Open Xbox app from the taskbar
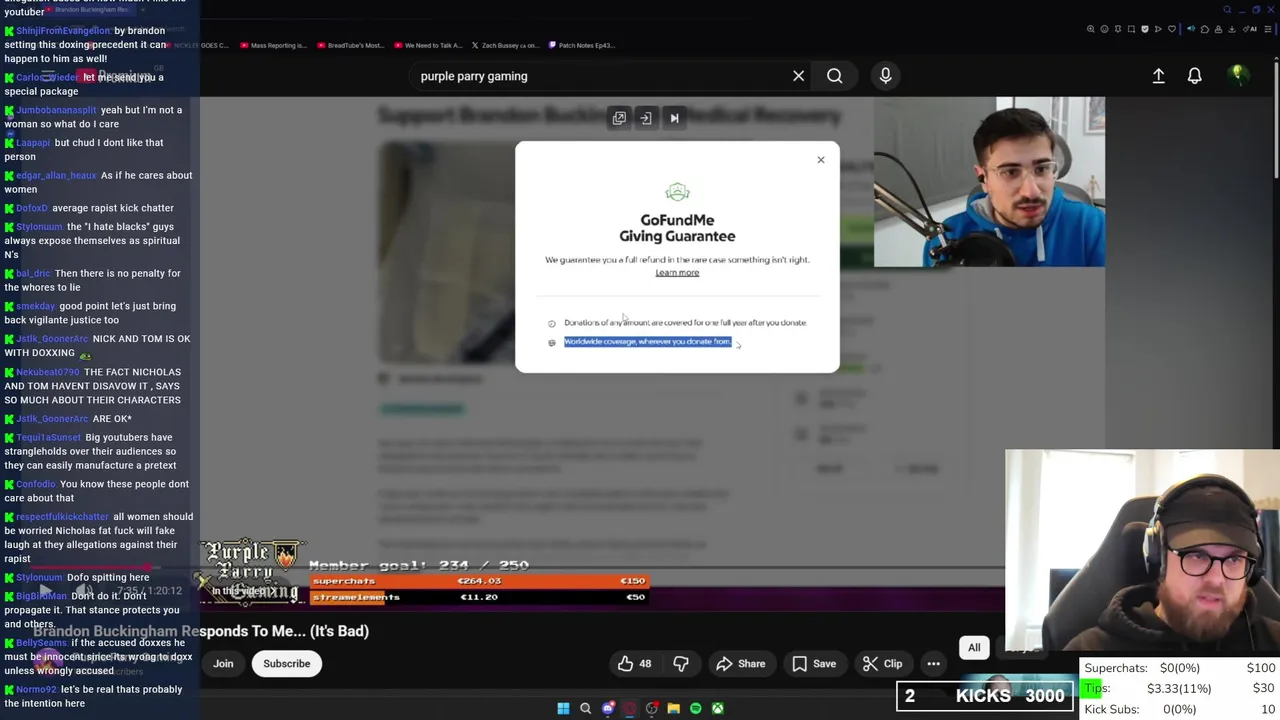This screenshot has width=1280, height=720. (718, 708)
